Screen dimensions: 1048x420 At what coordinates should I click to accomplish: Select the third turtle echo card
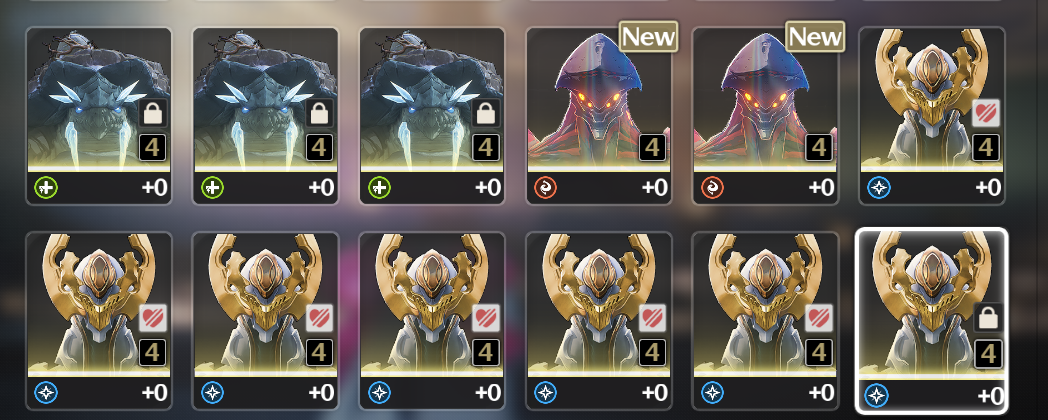(432, 116)
